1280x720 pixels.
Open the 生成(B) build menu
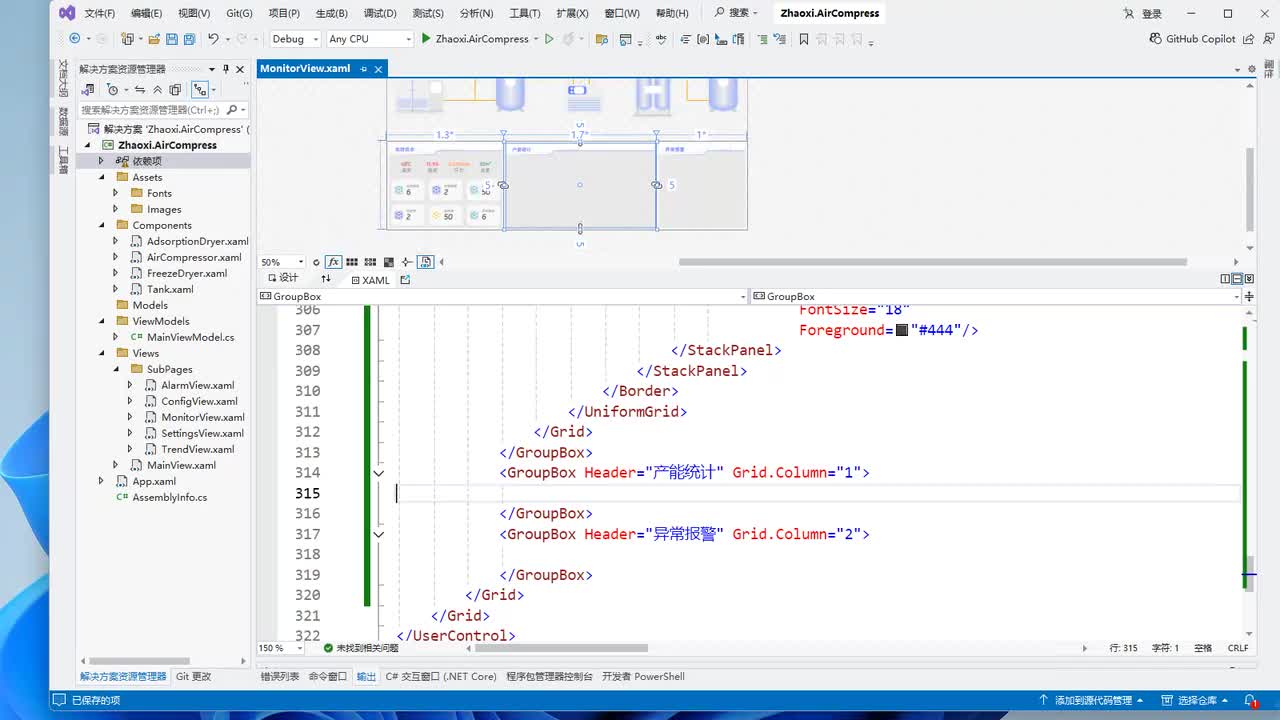click(x=331, y=13)
